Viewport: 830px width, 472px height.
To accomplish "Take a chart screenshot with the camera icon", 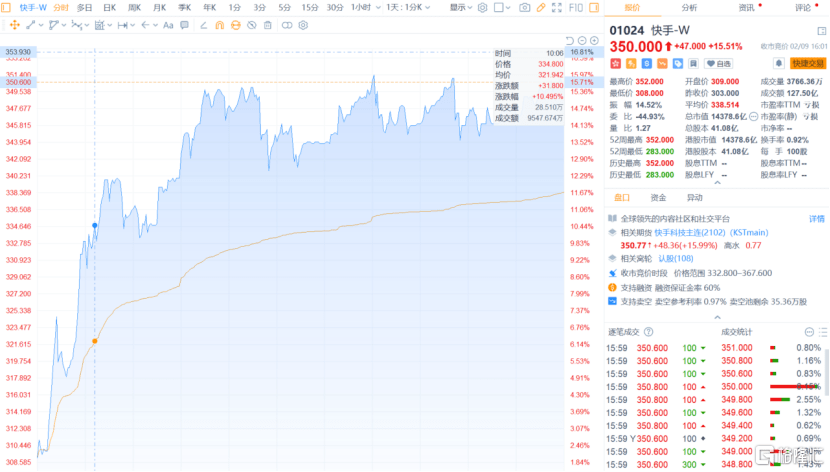I will 524,7.
